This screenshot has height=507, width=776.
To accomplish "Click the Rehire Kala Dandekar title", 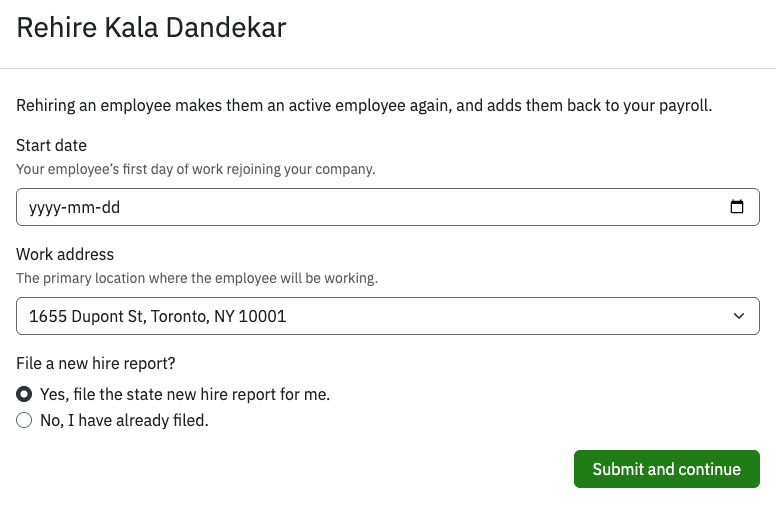I will [151, 27].
